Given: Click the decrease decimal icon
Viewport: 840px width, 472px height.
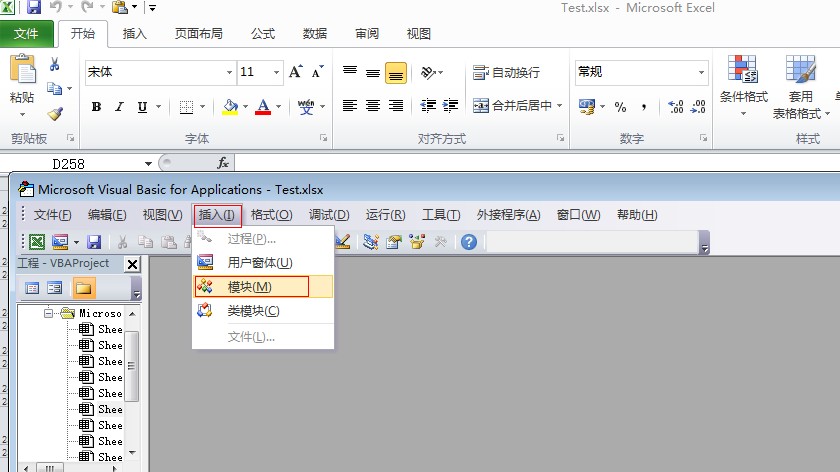Looking at the screenshot, I should coord(698,107).
